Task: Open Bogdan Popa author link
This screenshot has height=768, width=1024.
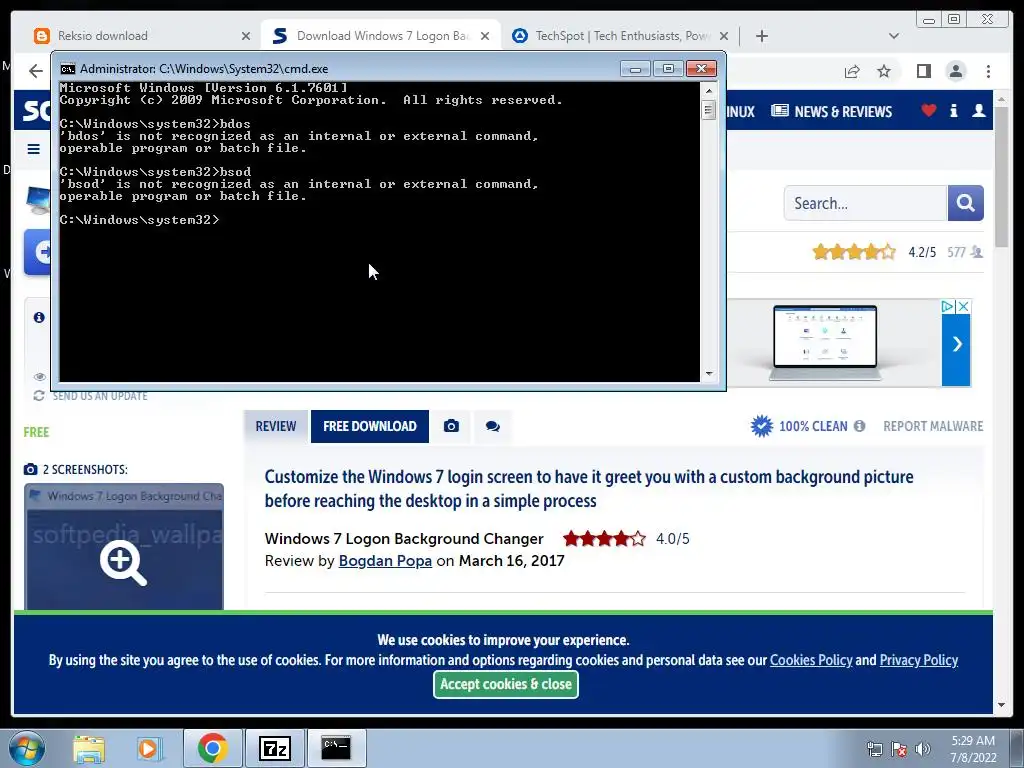Action: (385, 561)
